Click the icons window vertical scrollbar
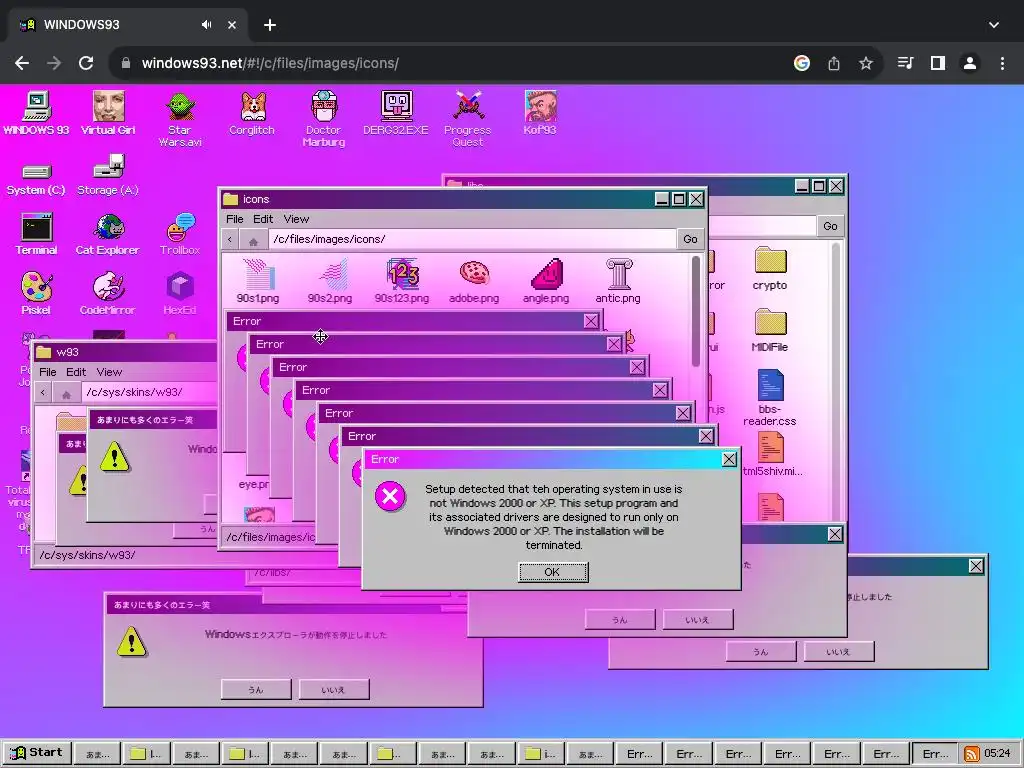 696,312
